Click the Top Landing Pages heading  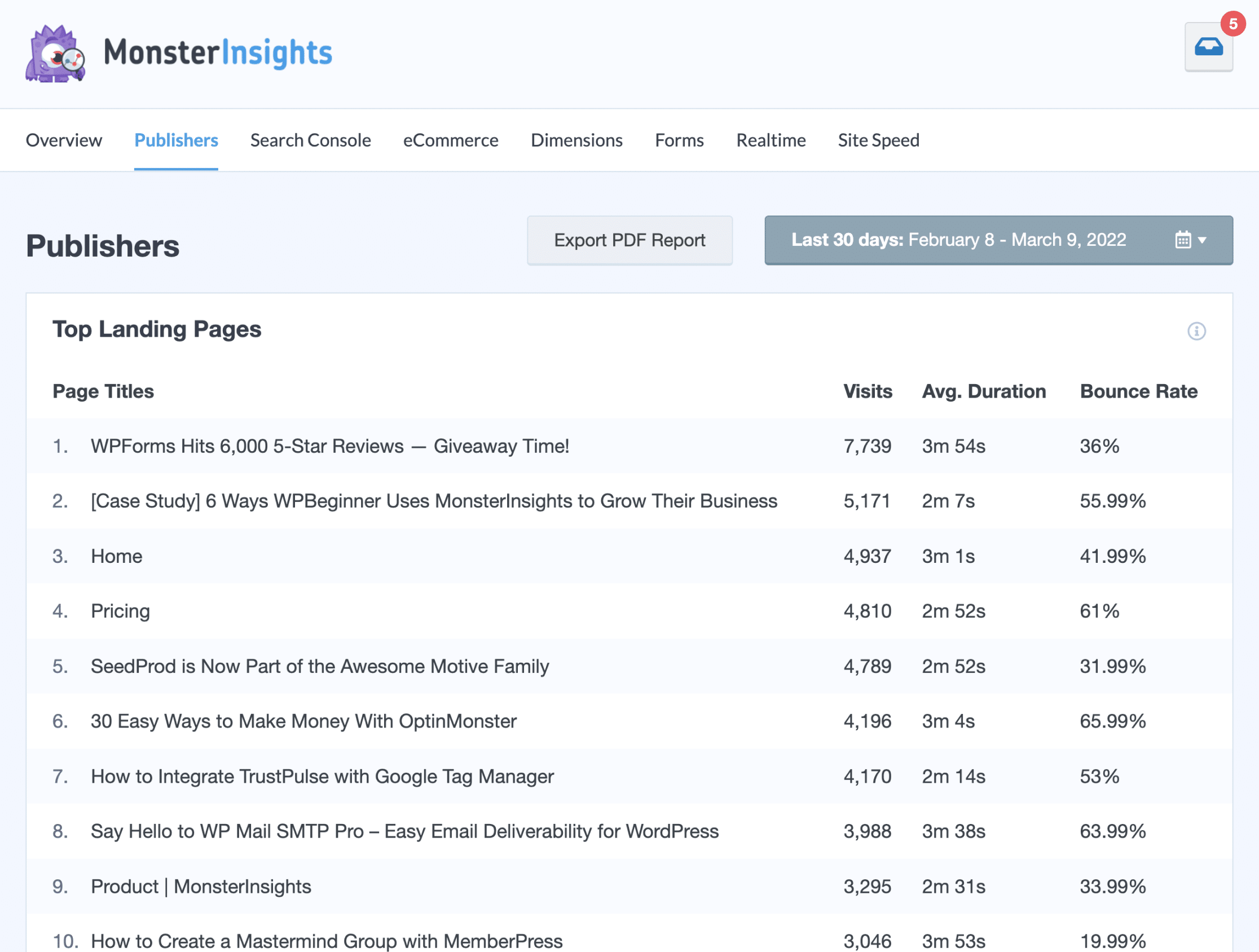pos(156,329)
